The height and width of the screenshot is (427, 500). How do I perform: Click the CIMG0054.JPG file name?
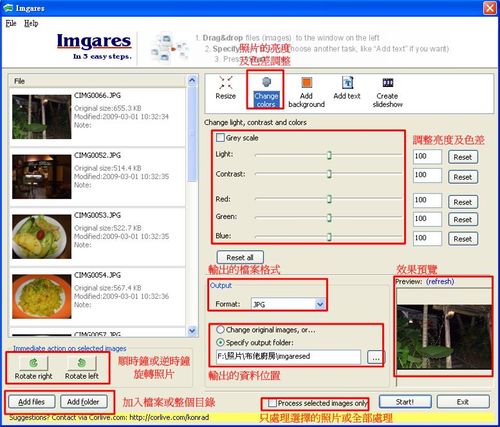[97, 275]
